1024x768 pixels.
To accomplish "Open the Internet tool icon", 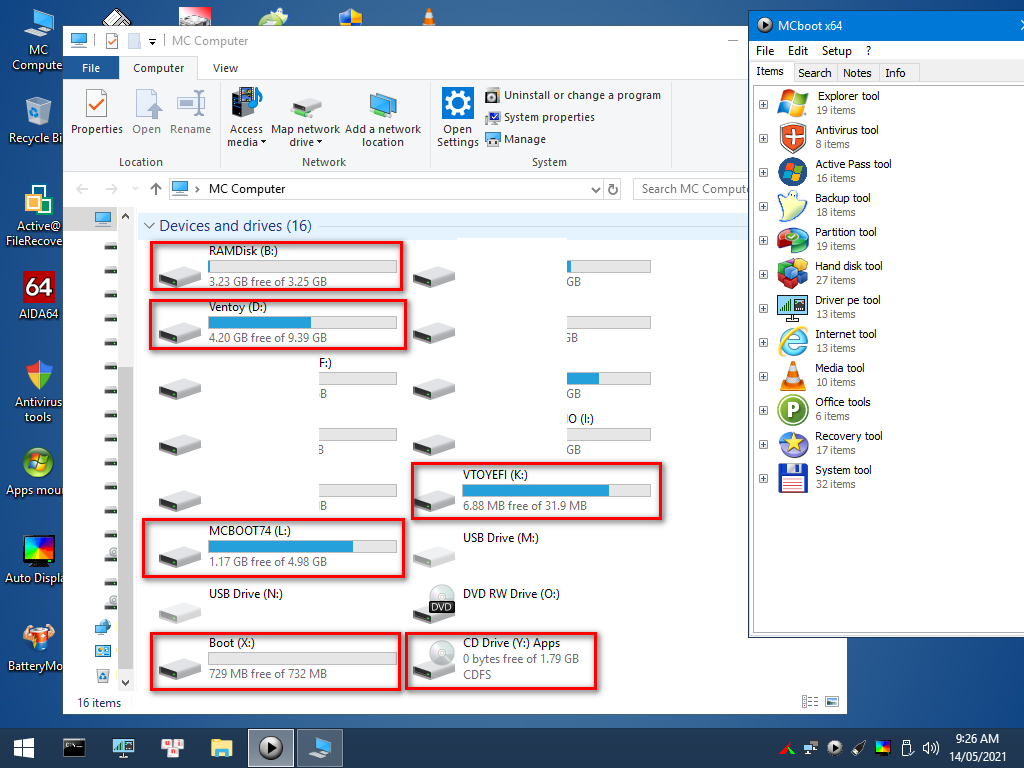I will coord(793,341).
